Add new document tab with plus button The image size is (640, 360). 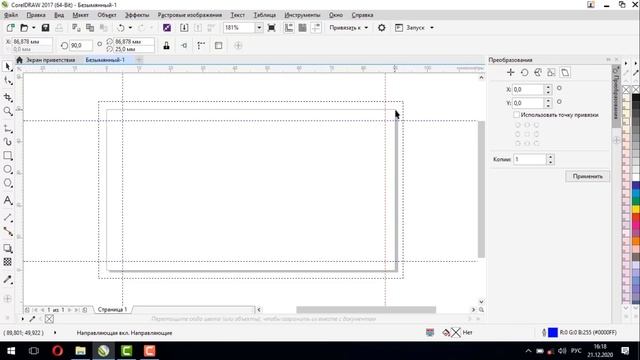[139, 60]
